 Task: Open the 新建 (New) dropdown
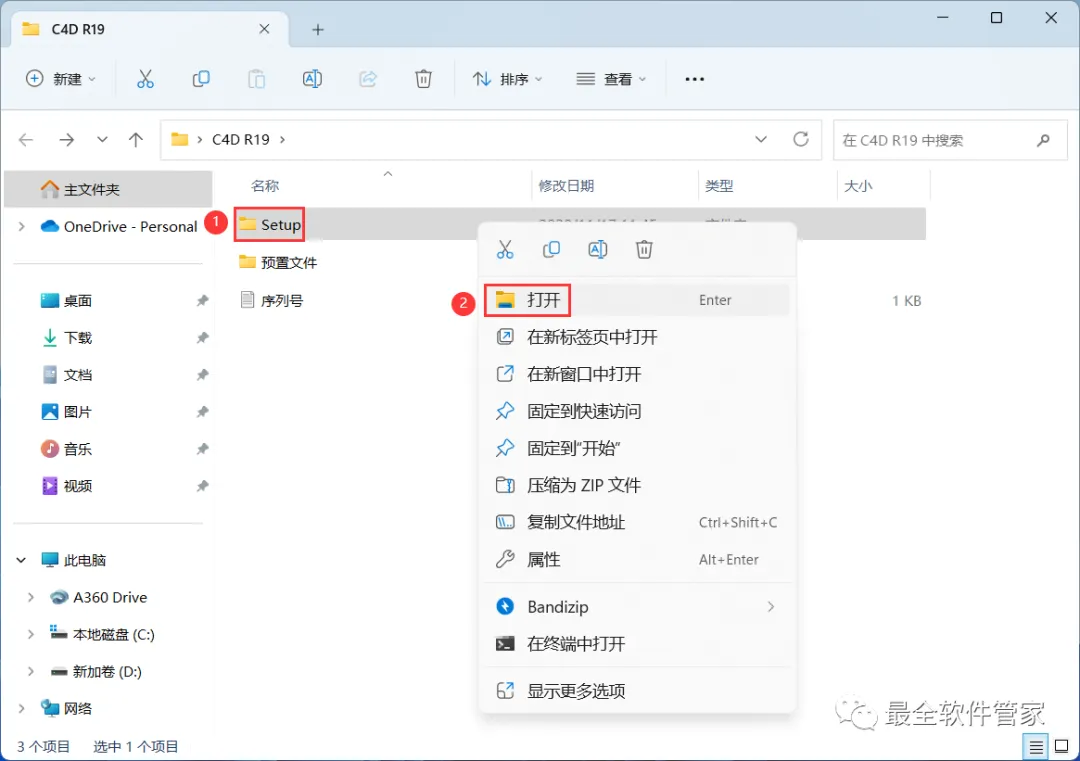pyautogui.click(x=61, y=79)
